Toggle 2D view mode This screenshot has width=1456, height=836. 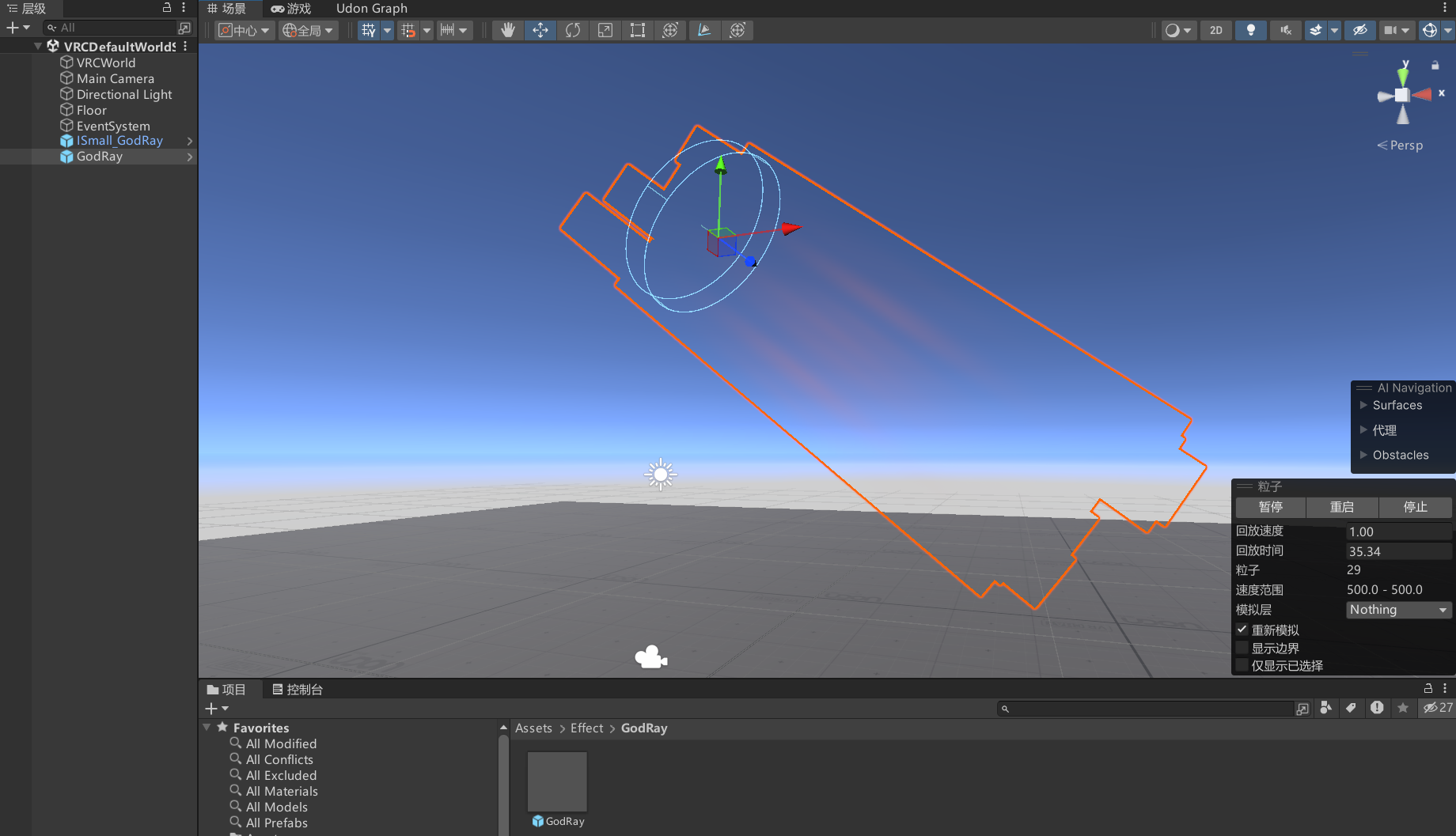(1216, 30)
